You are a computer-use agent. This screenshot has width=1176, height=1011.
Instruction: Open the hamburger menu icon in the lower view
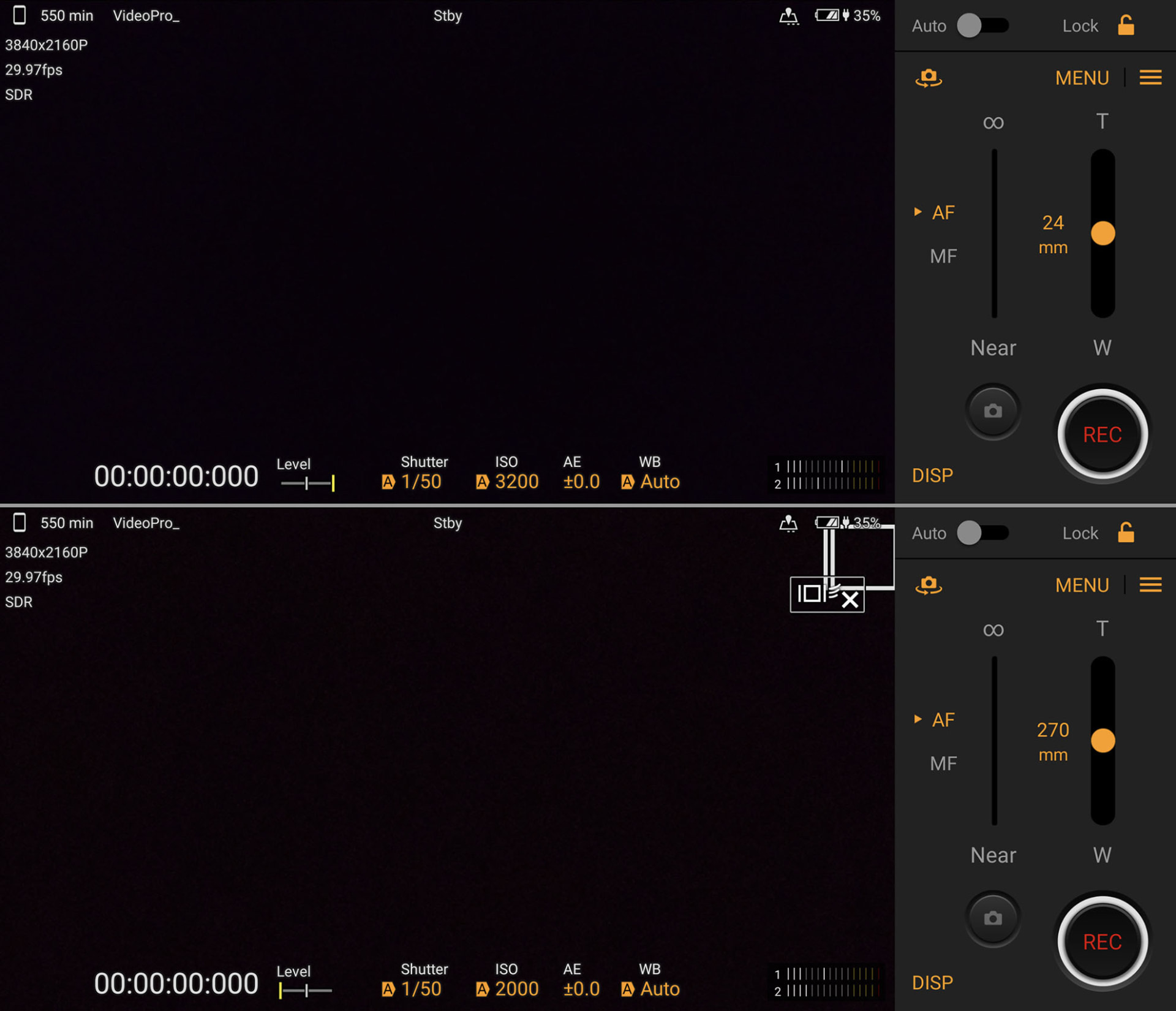click(1150, 585)
